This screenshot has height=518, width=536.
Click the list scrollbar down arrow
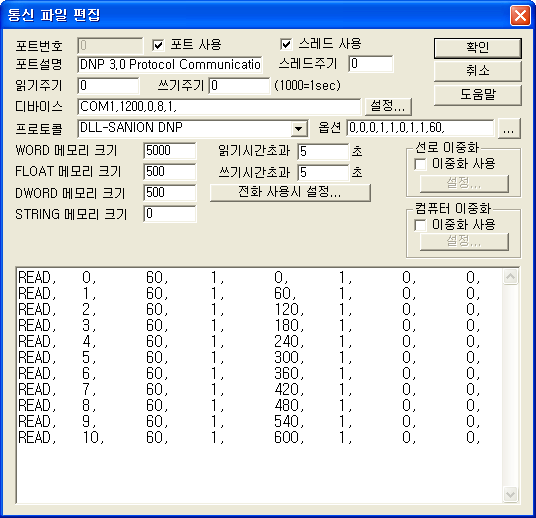(x=510, y=494)
